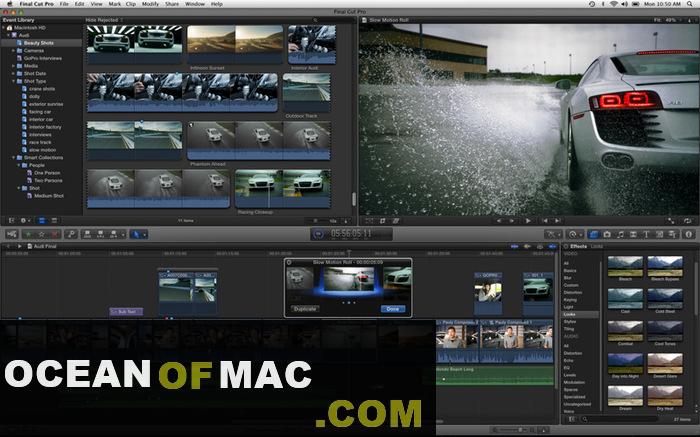The height and width of the screenshot is (437, 700).
Task: Toggle timeline solo button
Action: click(540, 246)
